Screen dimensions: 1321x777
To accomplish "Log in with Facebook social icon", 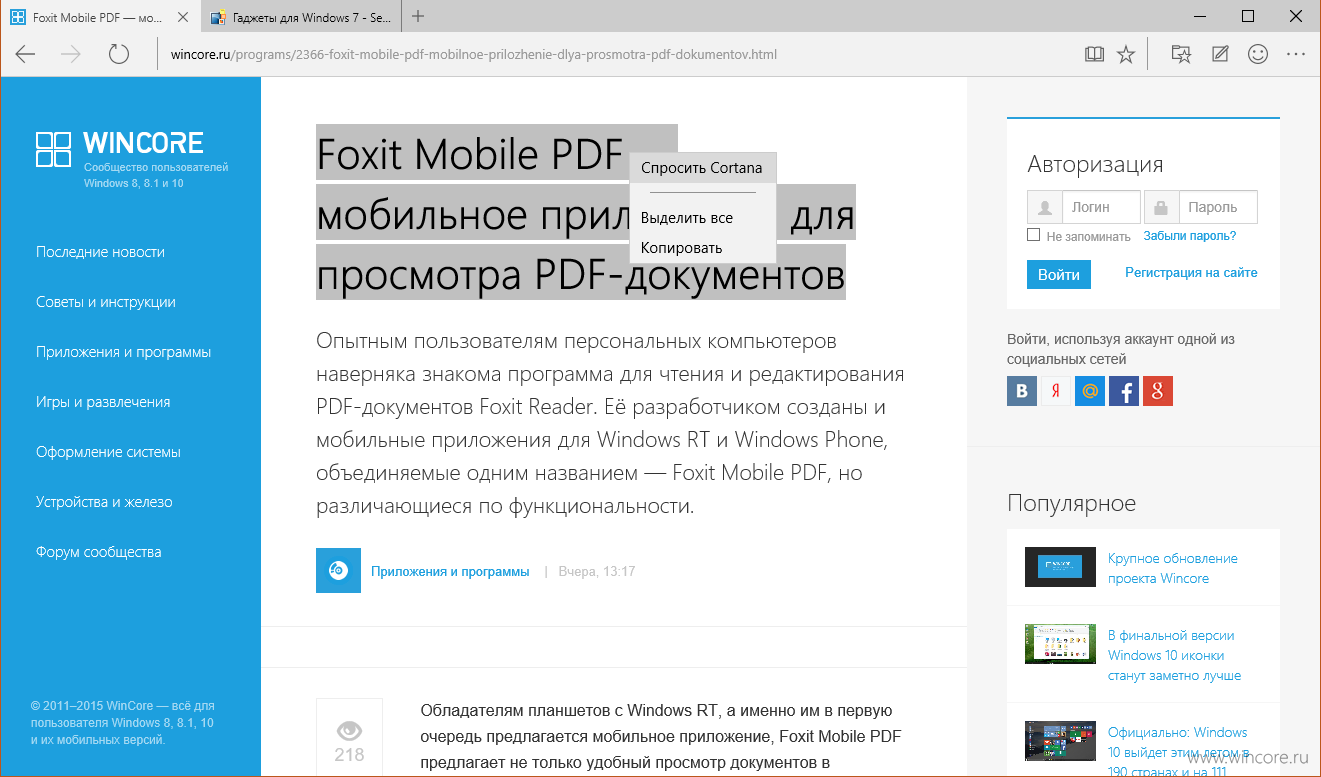I will coord(1124,391).
